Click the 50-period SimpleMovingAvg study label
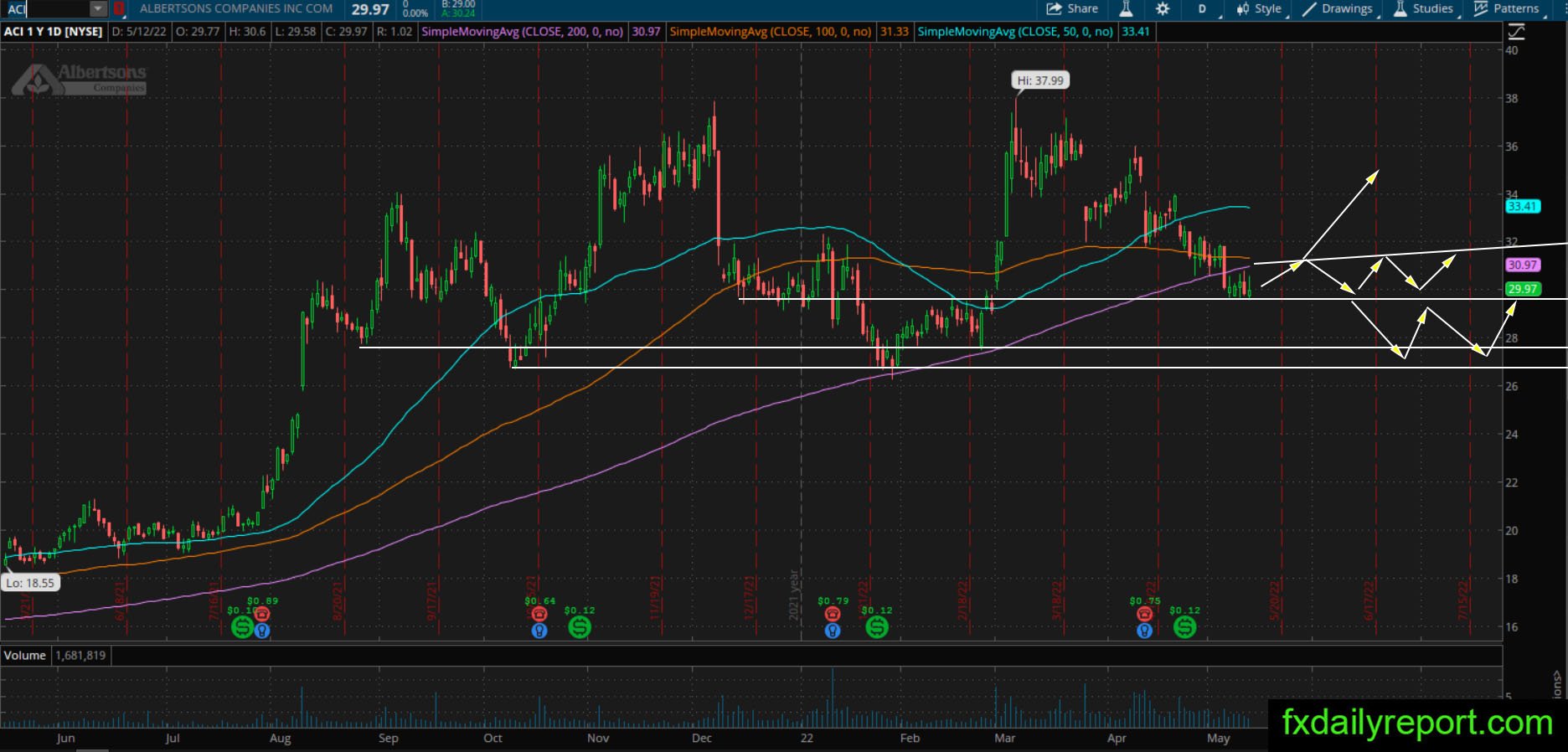Screen dimensions: 1568x752 1015,32
